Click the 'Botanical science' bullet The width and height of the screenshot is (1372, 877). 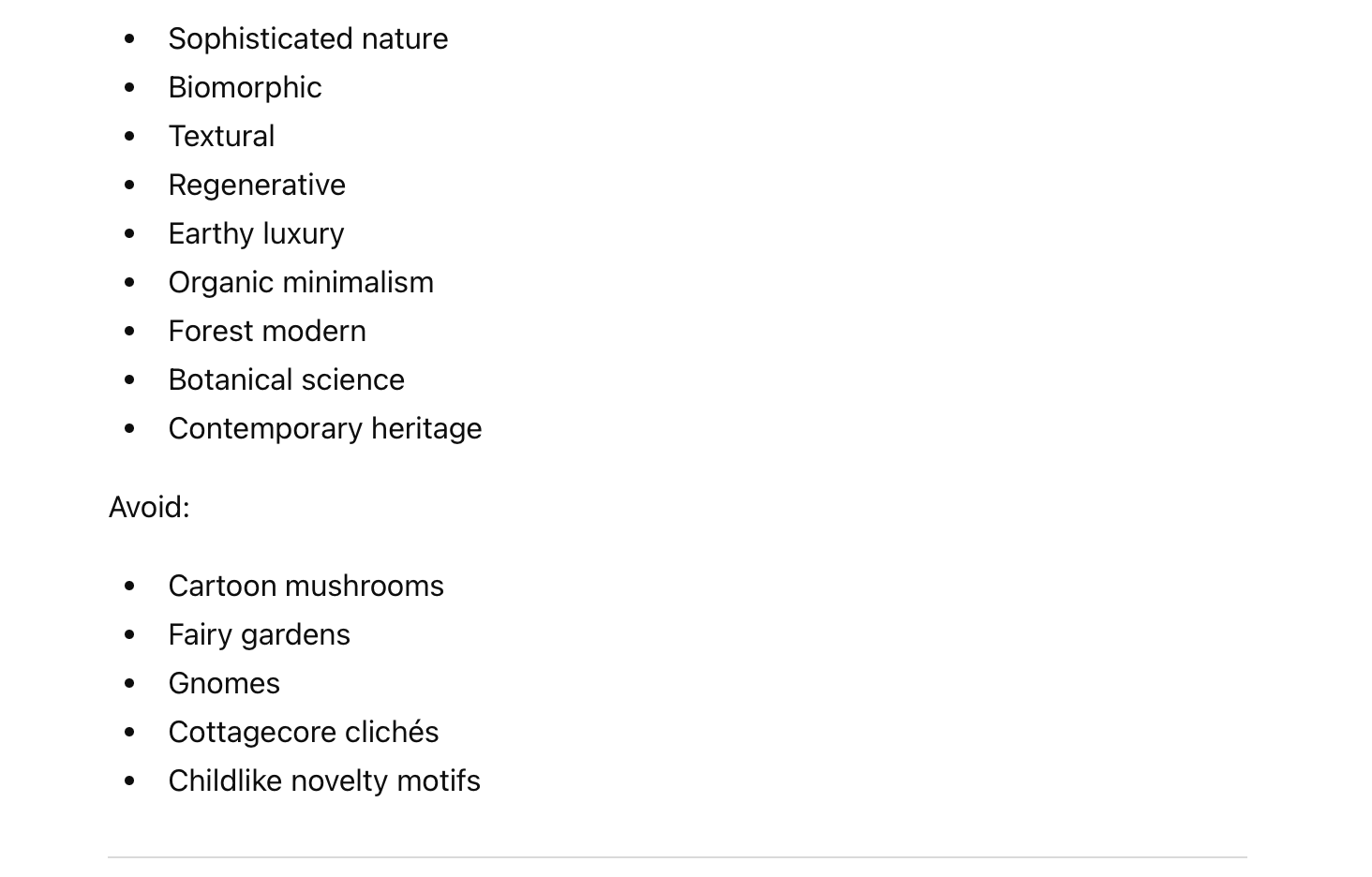286,379
